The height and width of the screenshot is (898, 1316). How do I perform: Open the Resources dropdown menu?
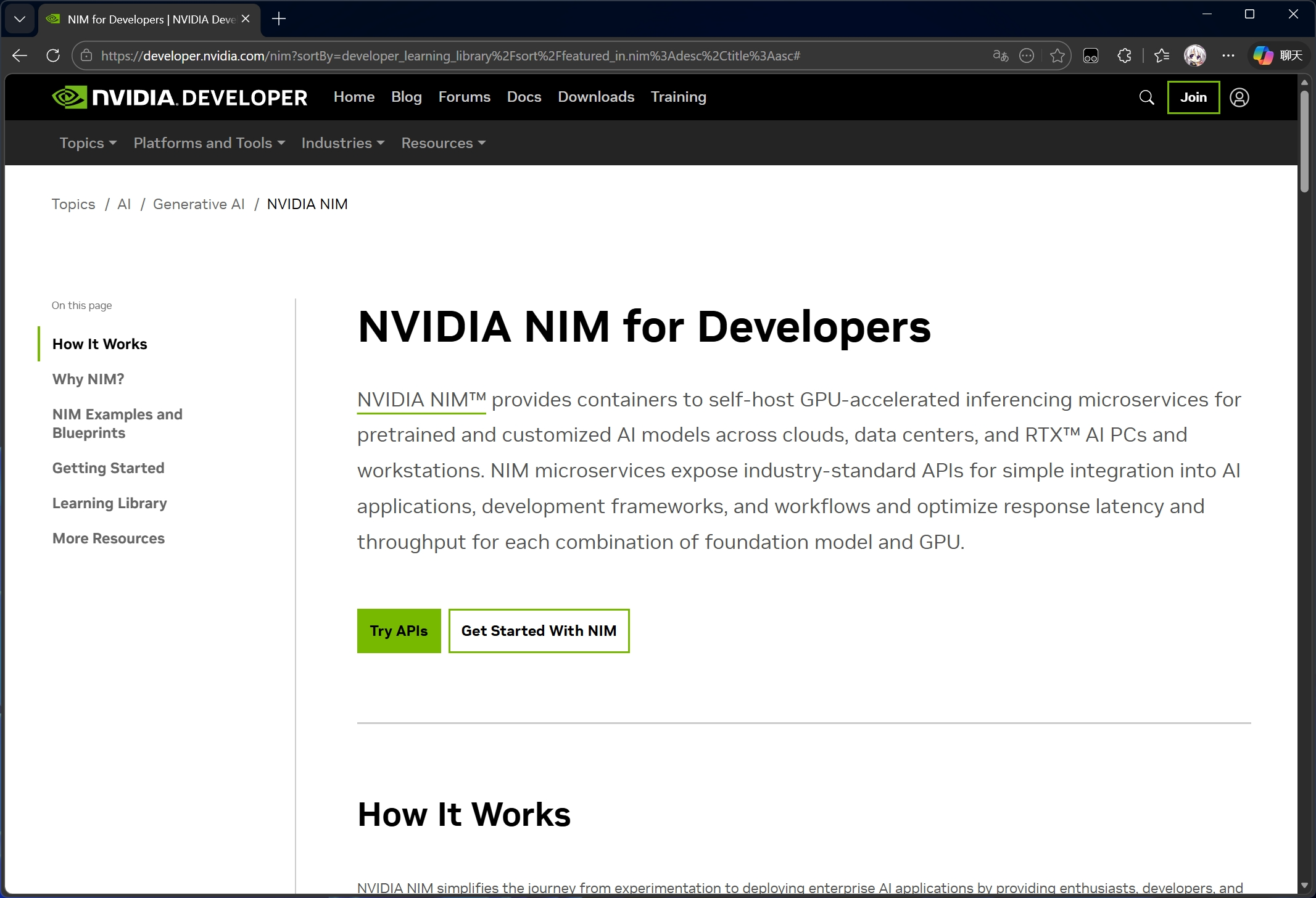pyautogui.click(x=443, y=143)
